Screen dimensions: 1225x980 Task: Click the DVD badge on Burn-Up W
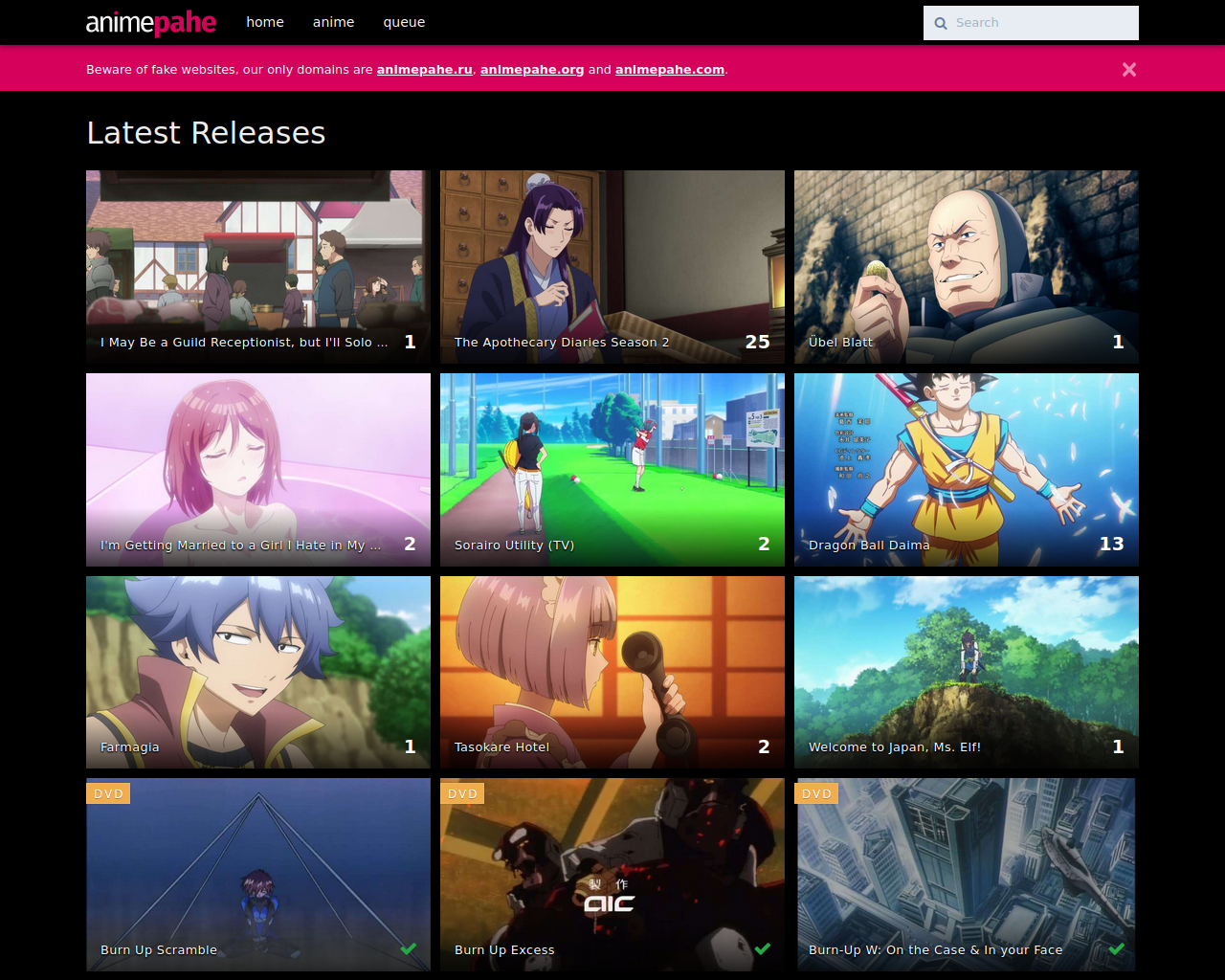coord(816,793)
